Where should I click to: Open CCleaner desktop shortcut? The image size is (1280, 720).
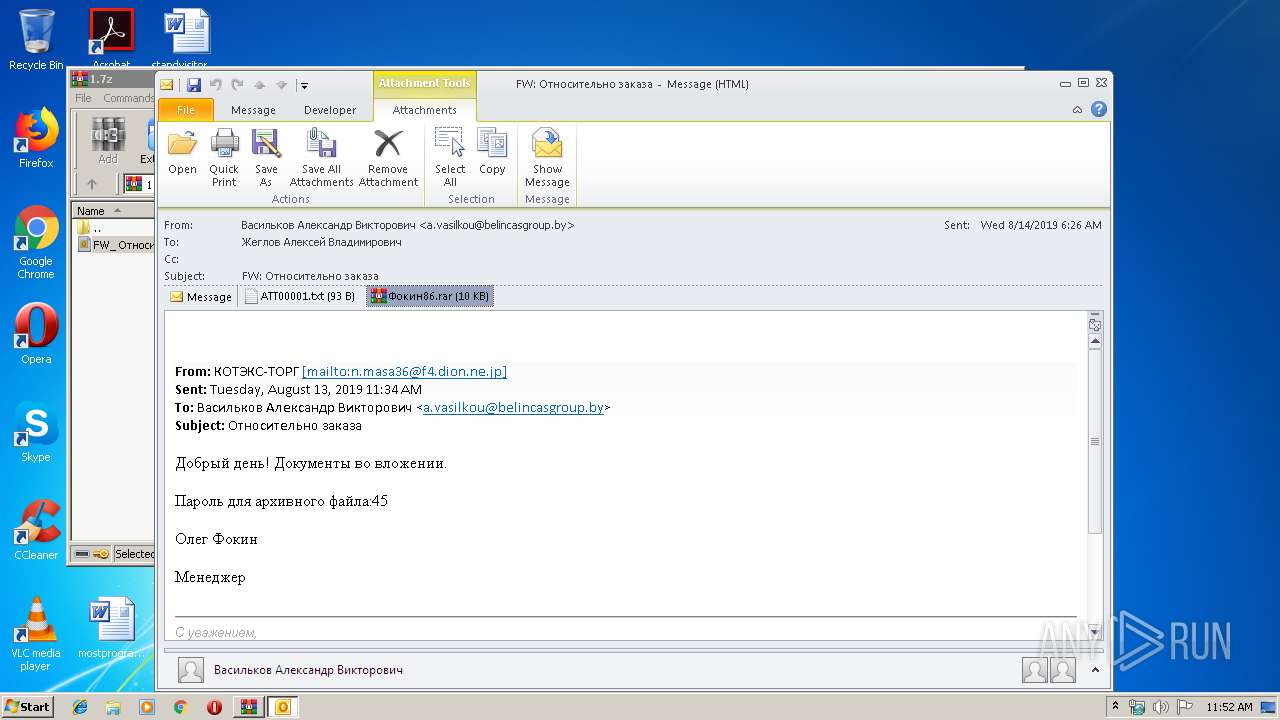36,530
